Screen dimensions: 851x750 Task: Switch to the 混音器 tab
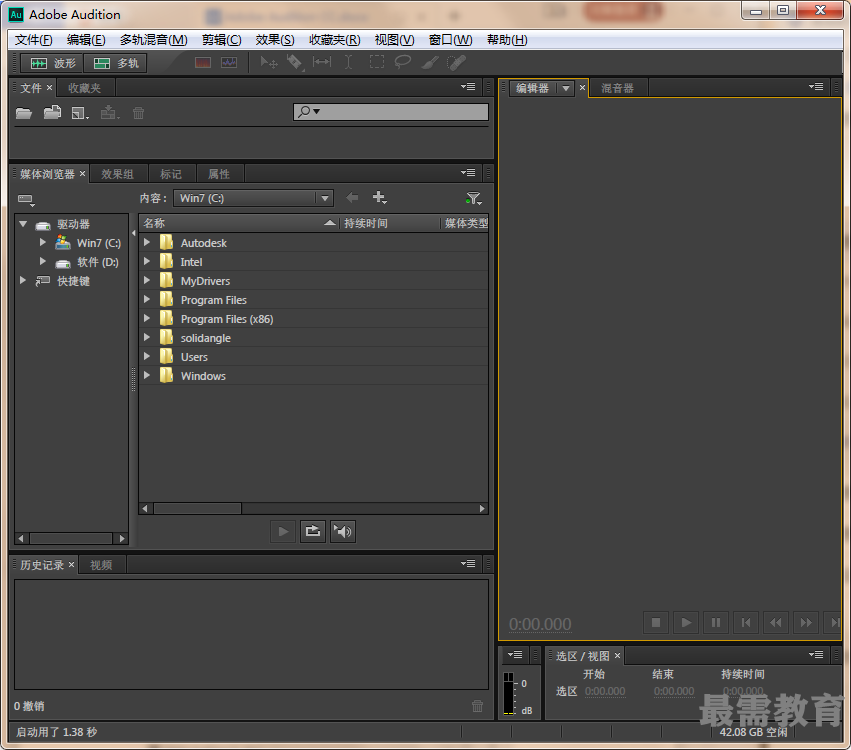(x=618, y=88)
